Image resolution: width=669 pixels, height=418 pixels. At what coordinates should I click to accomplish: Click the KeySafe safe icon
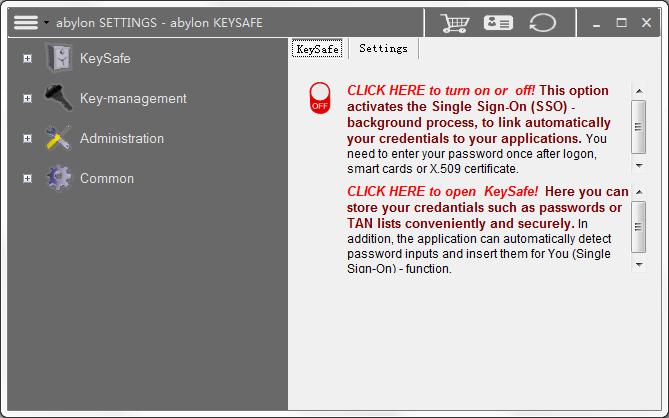(58, 58)
